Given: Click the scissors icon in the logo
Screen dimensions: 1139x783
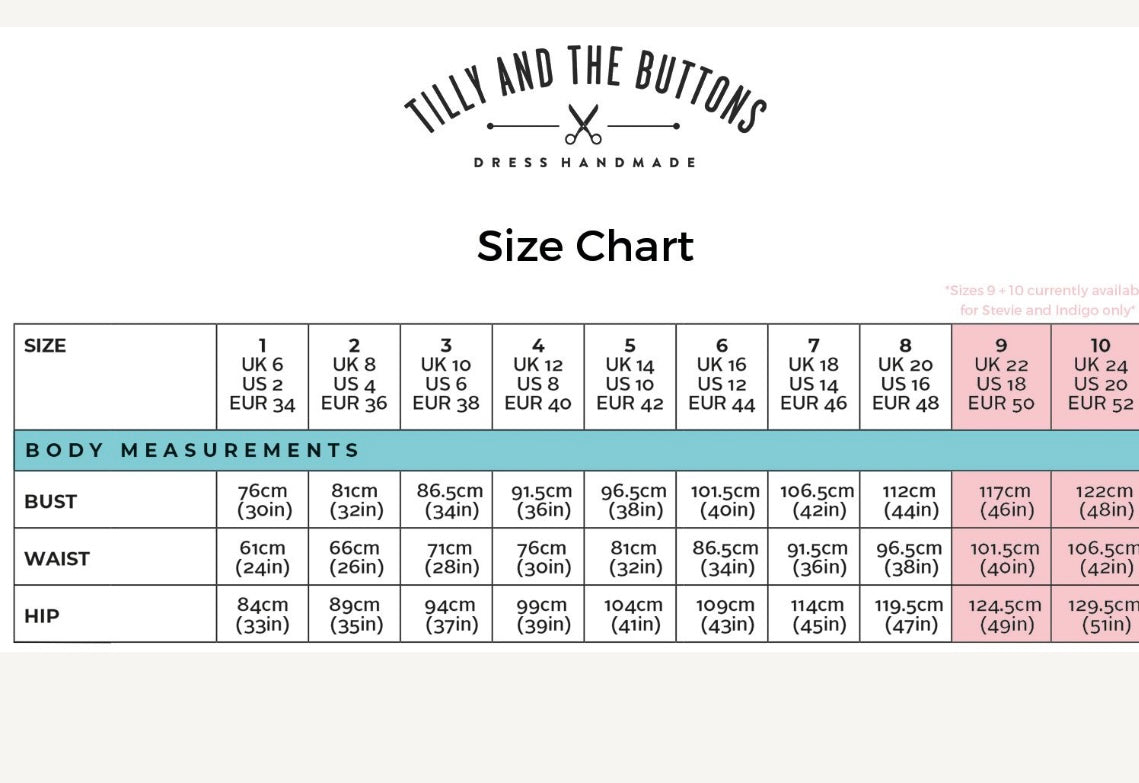Looking at the screenshot, I should 583,125.
